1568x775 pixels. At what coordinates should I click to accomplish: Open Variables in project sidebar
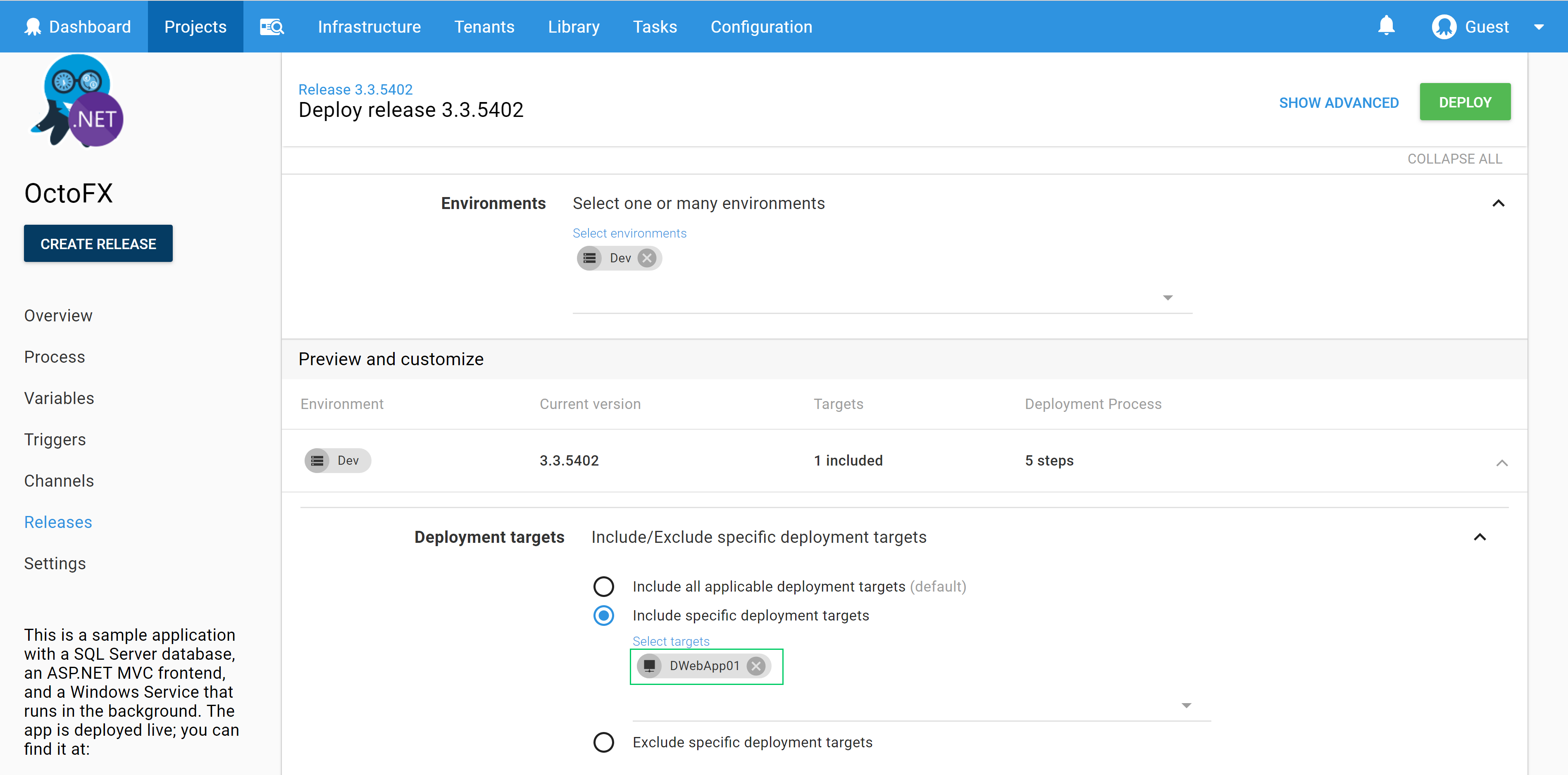59,399
